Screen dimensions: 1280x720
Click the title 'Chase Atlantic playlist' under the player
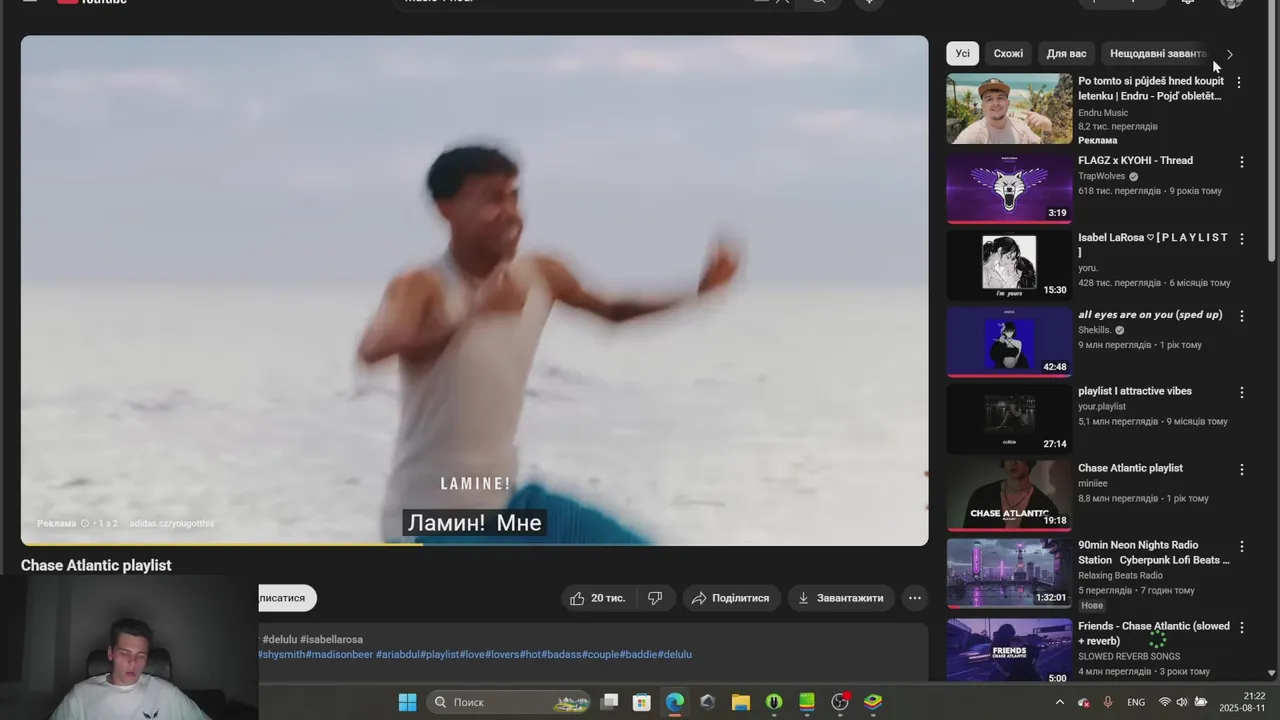96,565
